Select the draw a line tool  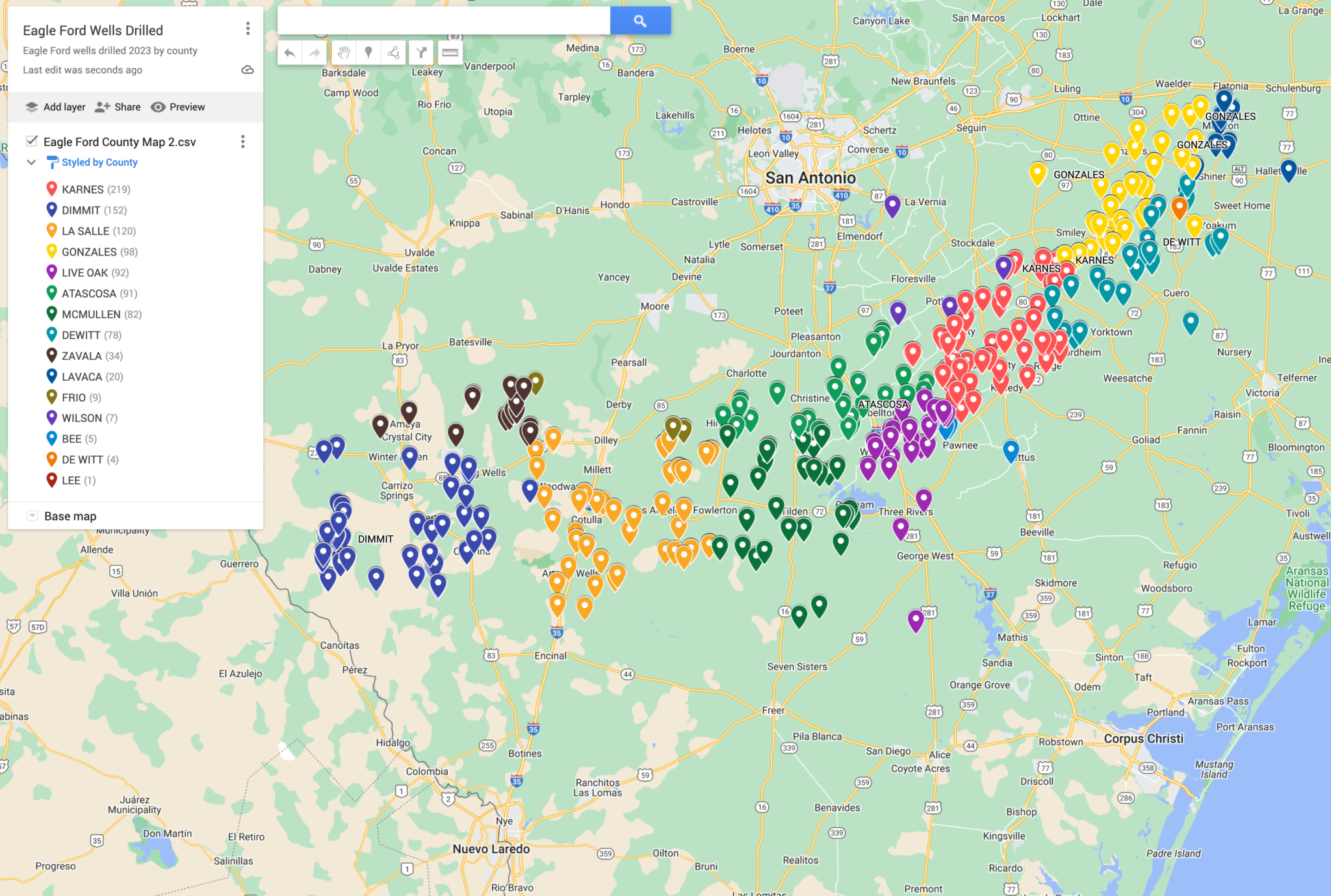(x=393, y=53)
